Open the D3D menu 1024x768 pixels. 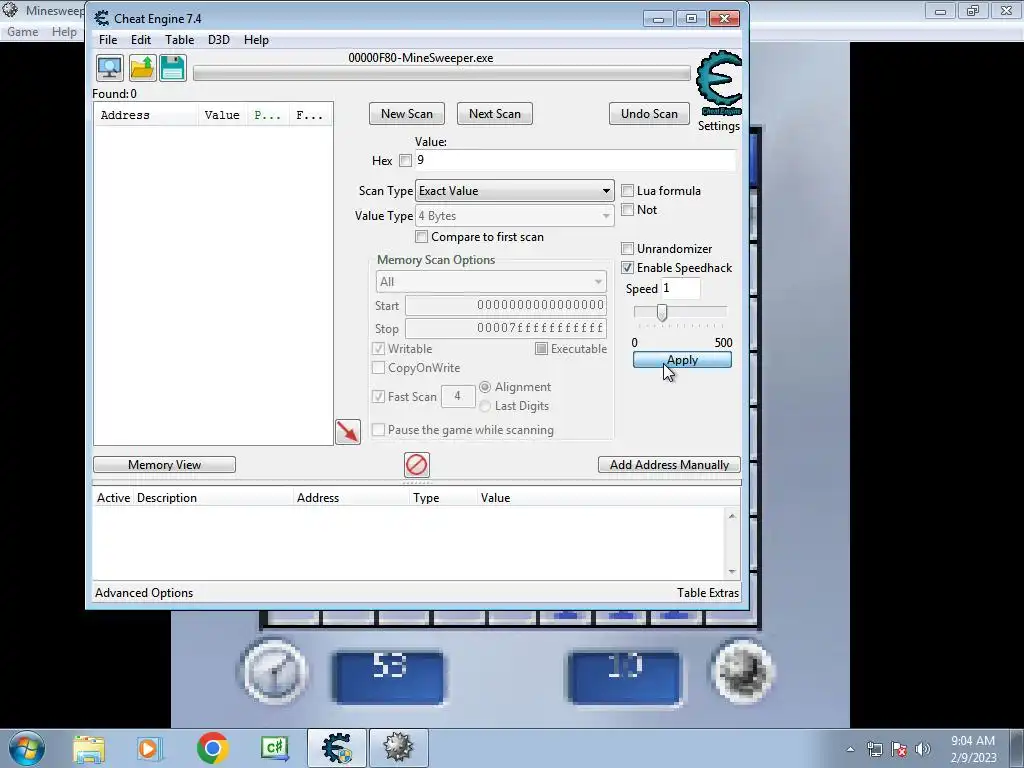219,40
